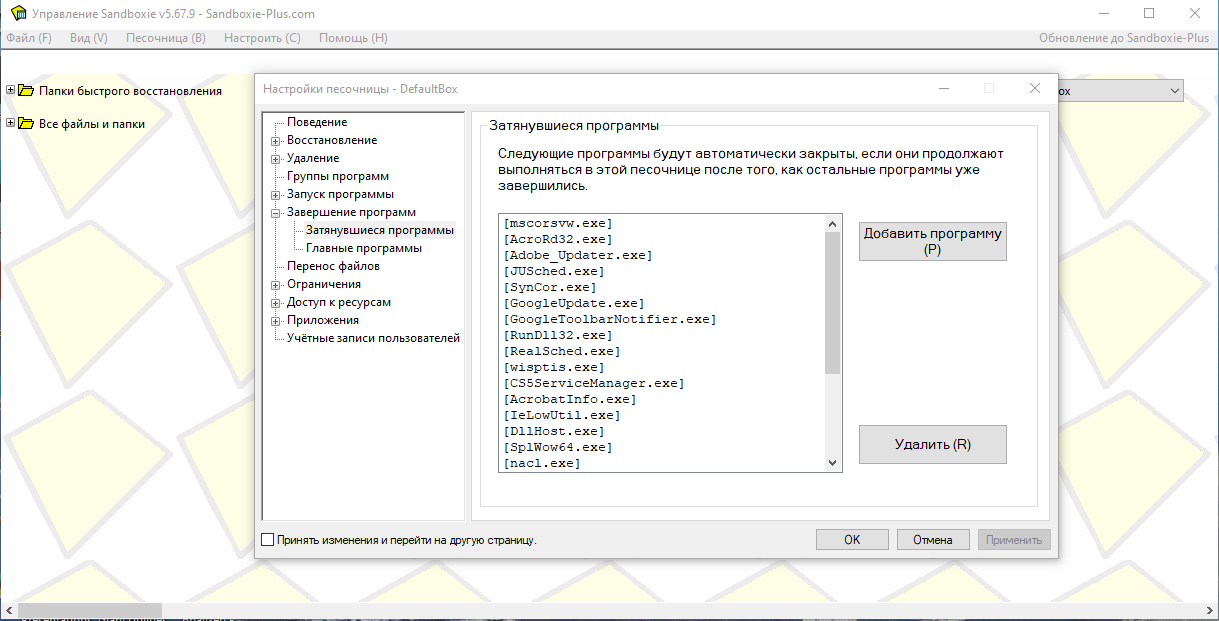Click program list scroll-up arrow
Image resolution: width=1219 pixels, height=621 pixels.
[x=832, y=222]
